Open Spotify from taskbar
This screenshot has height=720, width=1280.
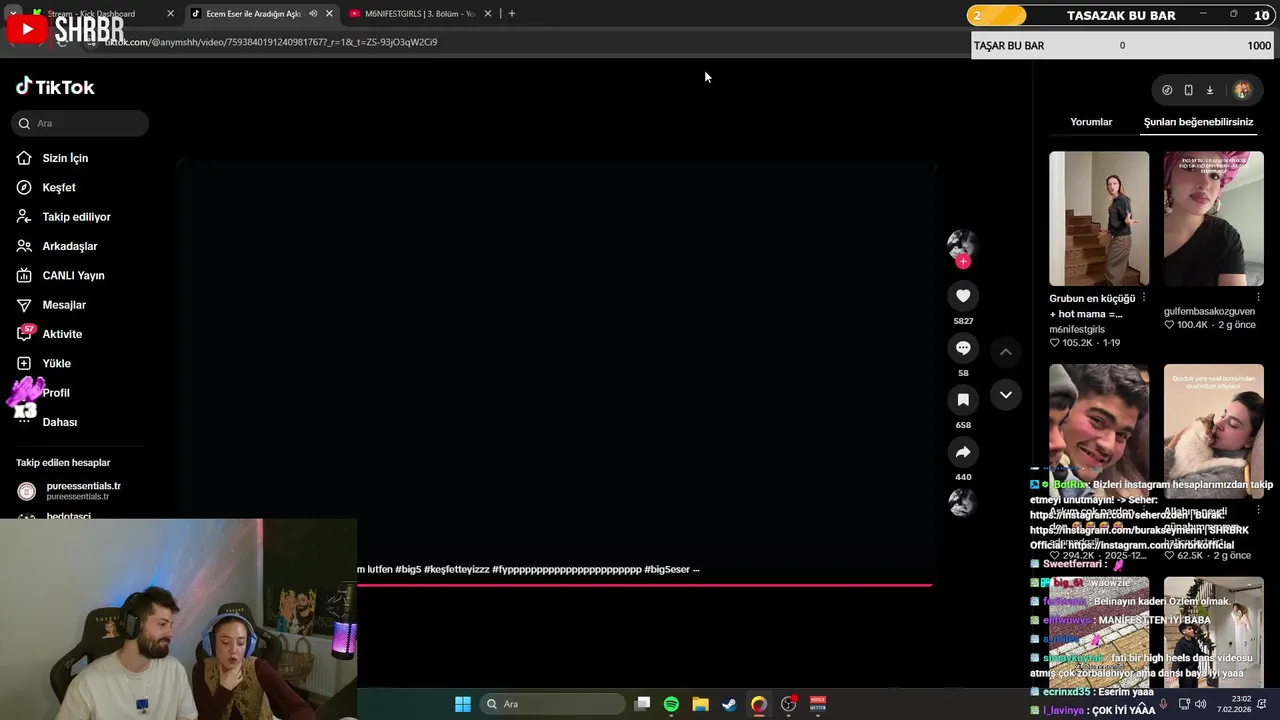671,704
